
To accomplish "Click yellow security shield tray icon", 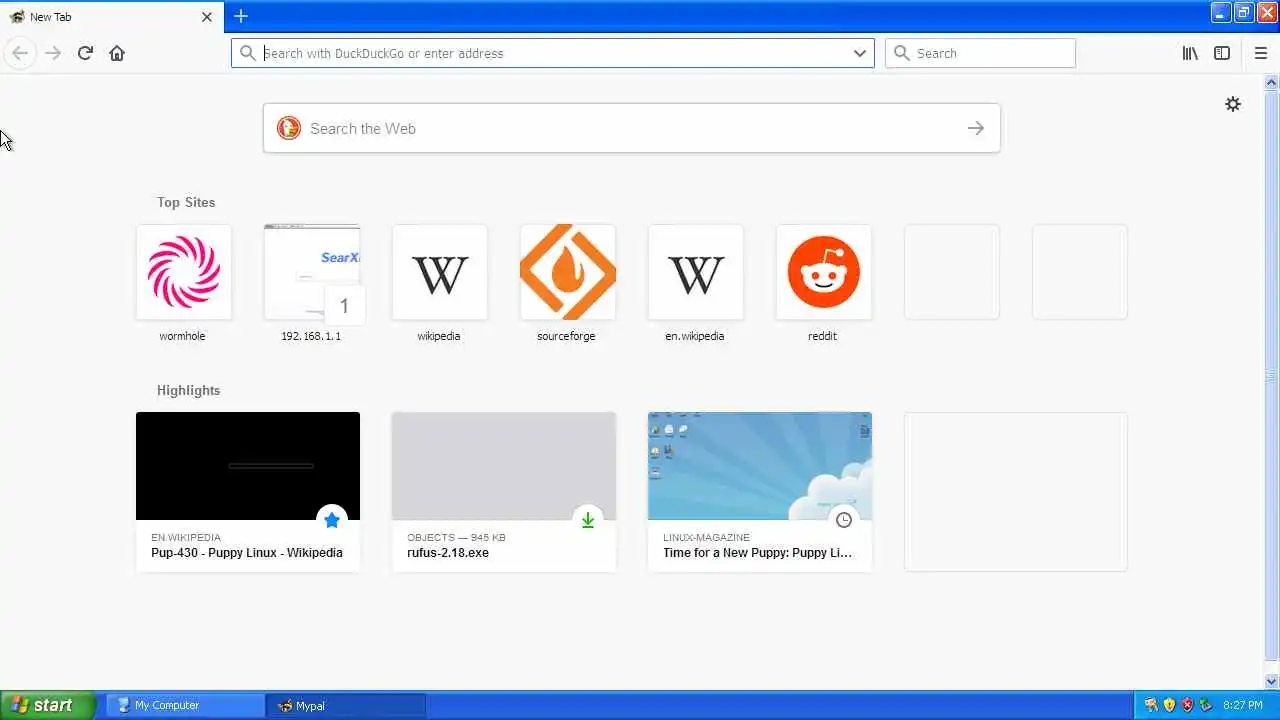I will [x=1169, y=705].
